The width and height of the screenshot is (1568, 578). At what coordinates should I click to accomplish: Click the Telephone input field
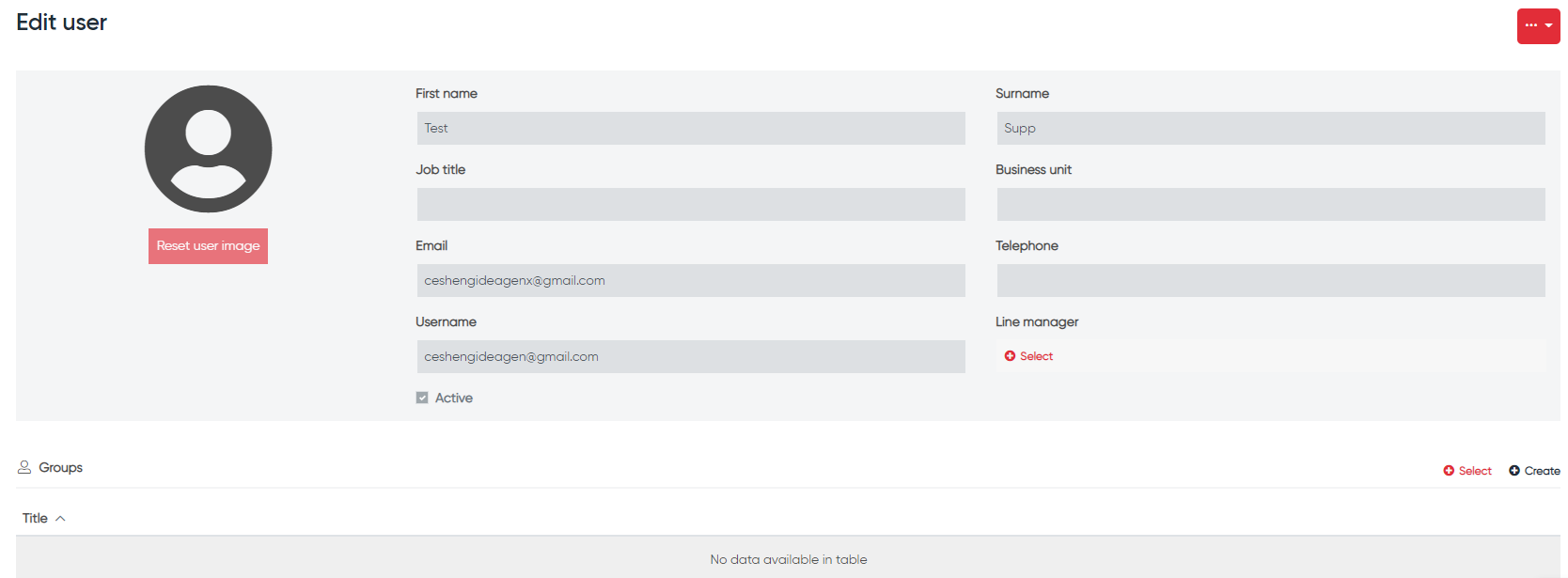(x=1271, y=281)
